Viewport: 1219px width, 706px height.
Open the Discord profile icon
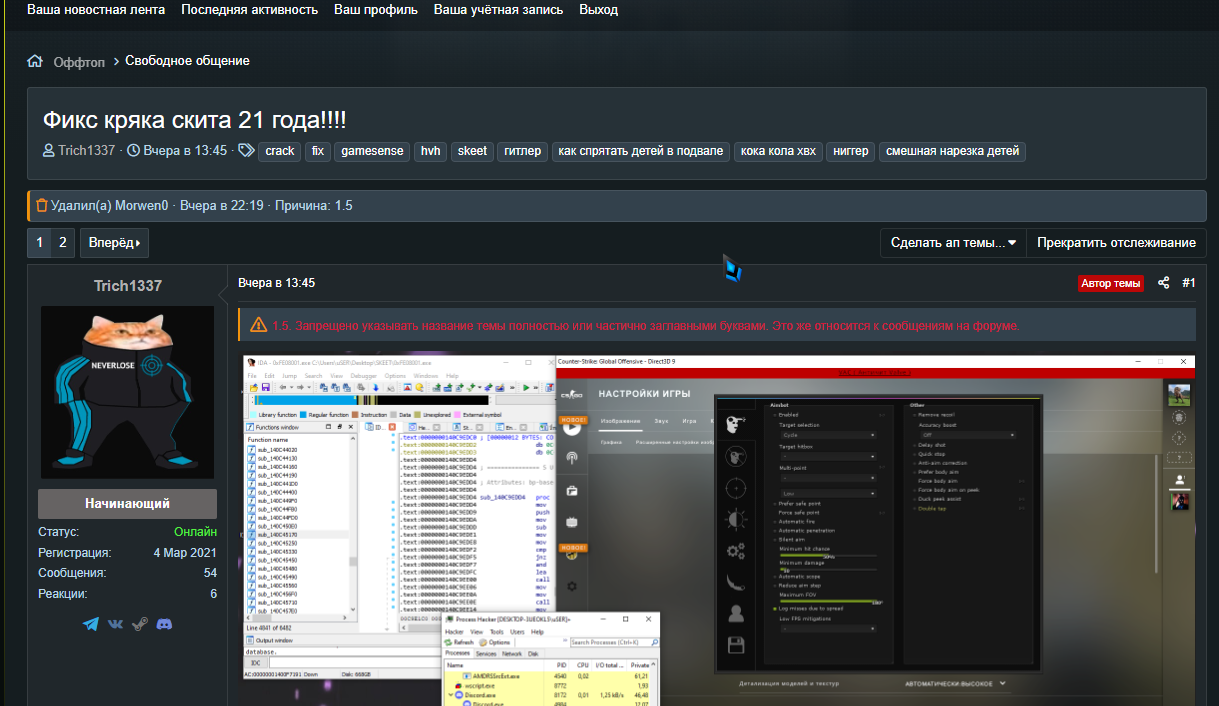point(164,624)
